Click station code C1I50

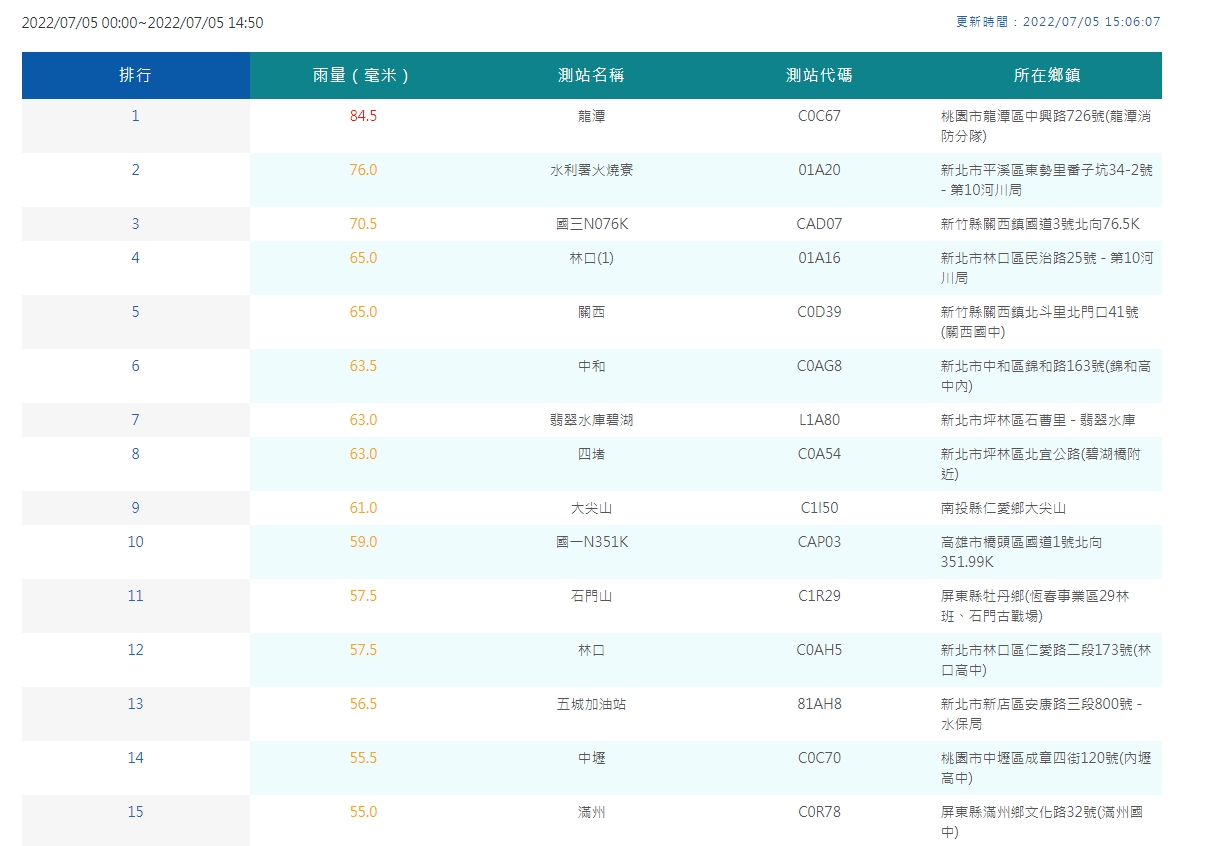coord(819,508)
